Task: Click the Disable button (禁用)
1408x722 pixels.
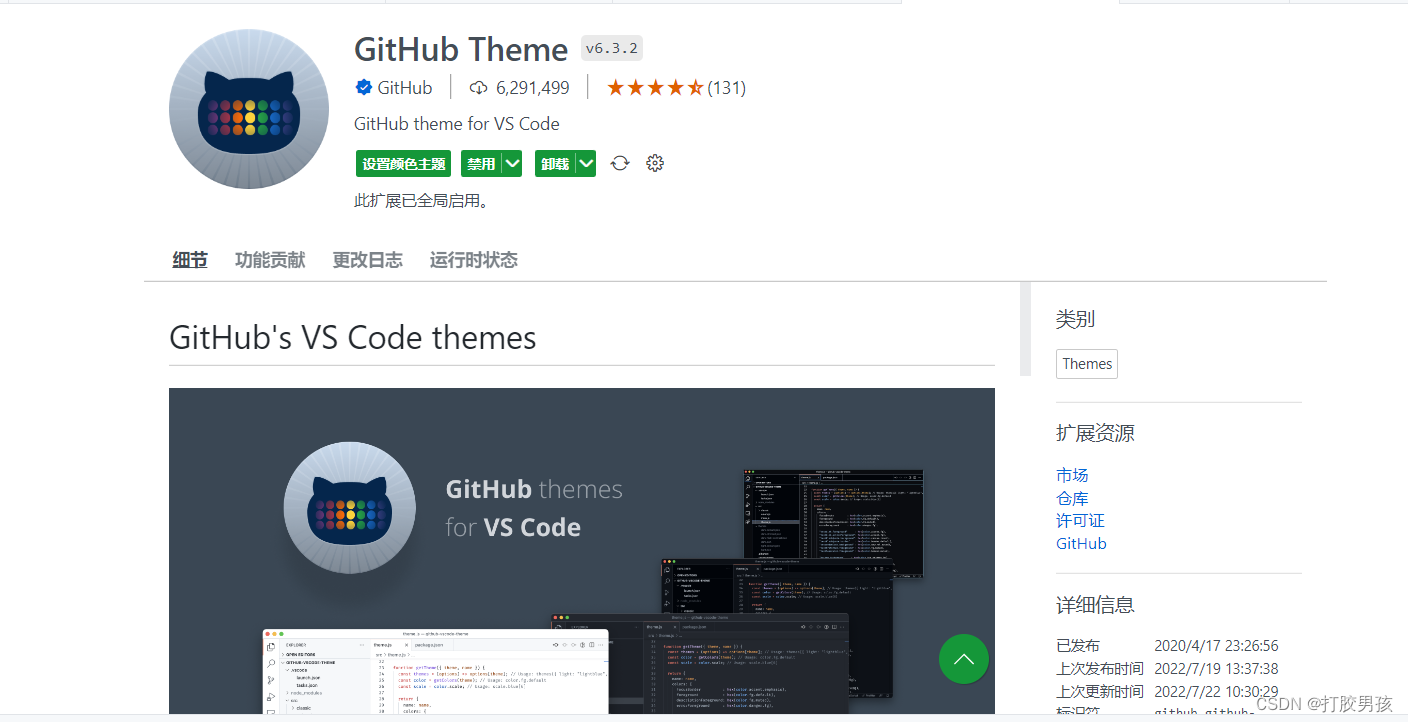Action: [481, 164]
